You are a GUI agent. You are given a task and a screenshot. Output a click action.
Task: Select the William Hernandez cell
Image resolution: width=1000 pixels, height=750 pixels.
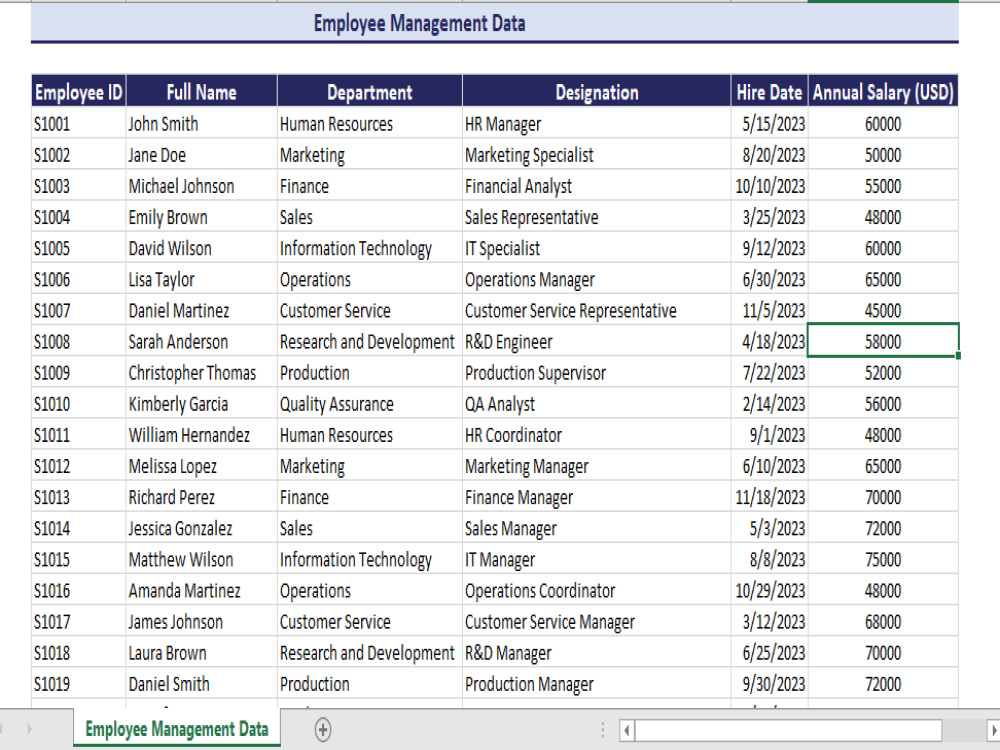click(202, 435)
